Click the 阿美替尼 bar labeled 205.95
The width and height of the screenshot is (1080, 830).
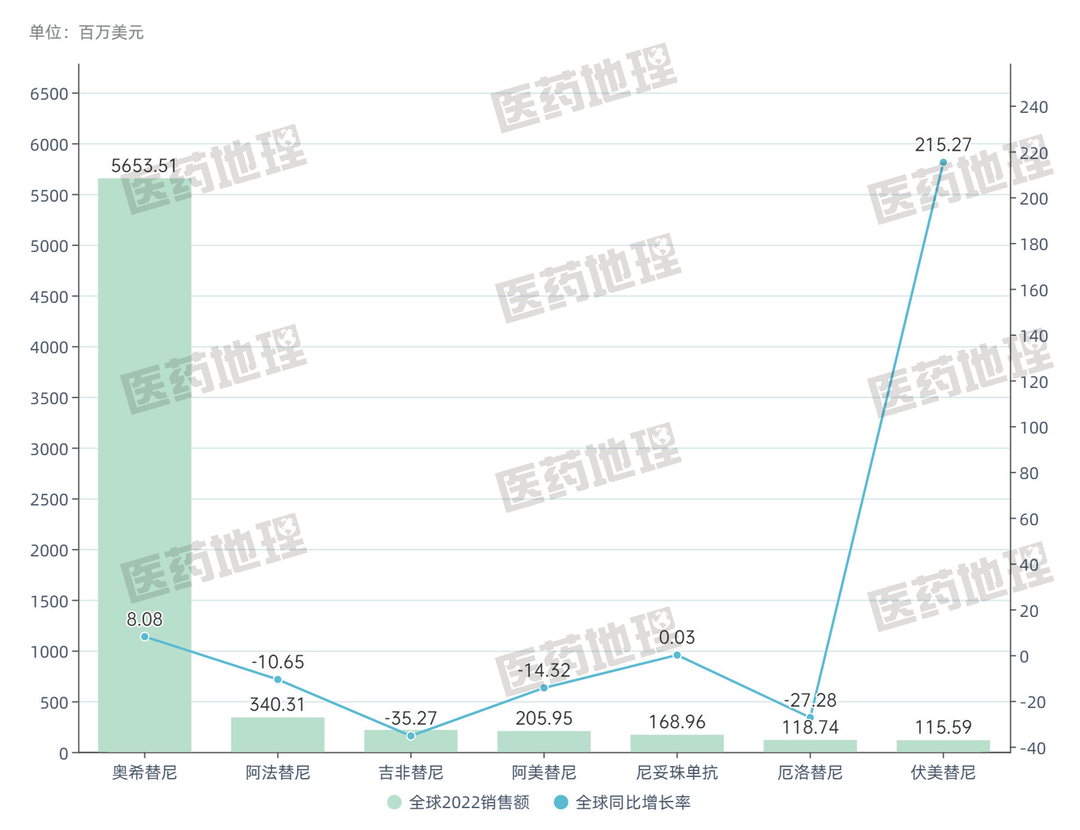point(544,742)
